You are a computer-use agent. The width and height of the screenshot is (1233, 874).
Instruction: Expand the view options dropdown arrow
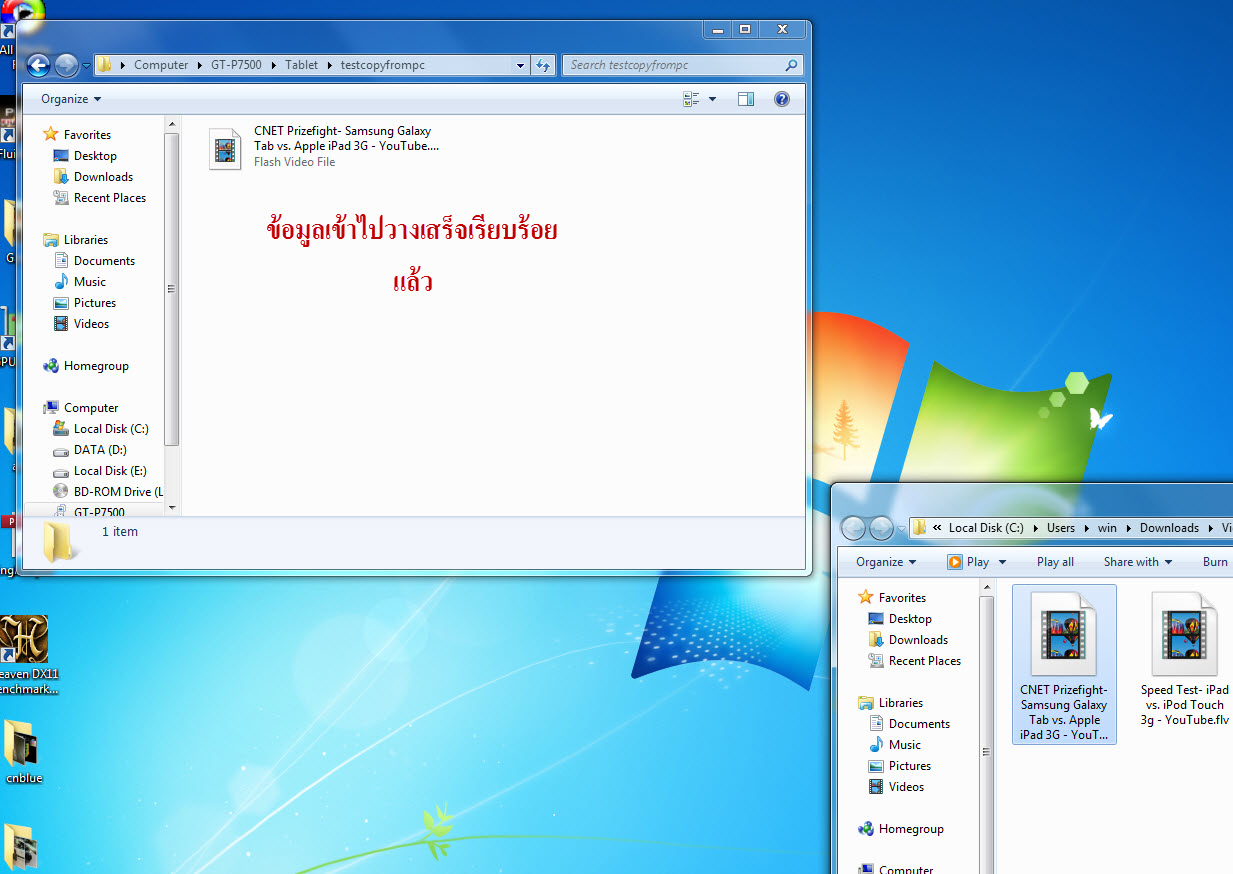(x=713, y=99)
